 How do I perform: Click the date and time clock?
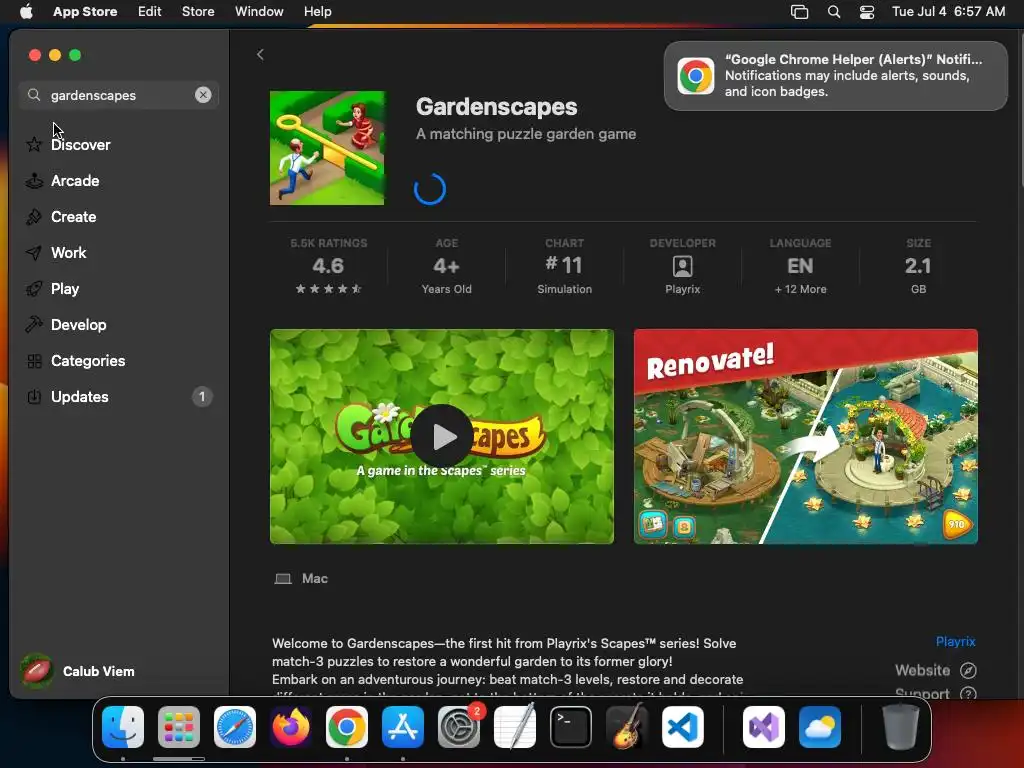[948, 11]
